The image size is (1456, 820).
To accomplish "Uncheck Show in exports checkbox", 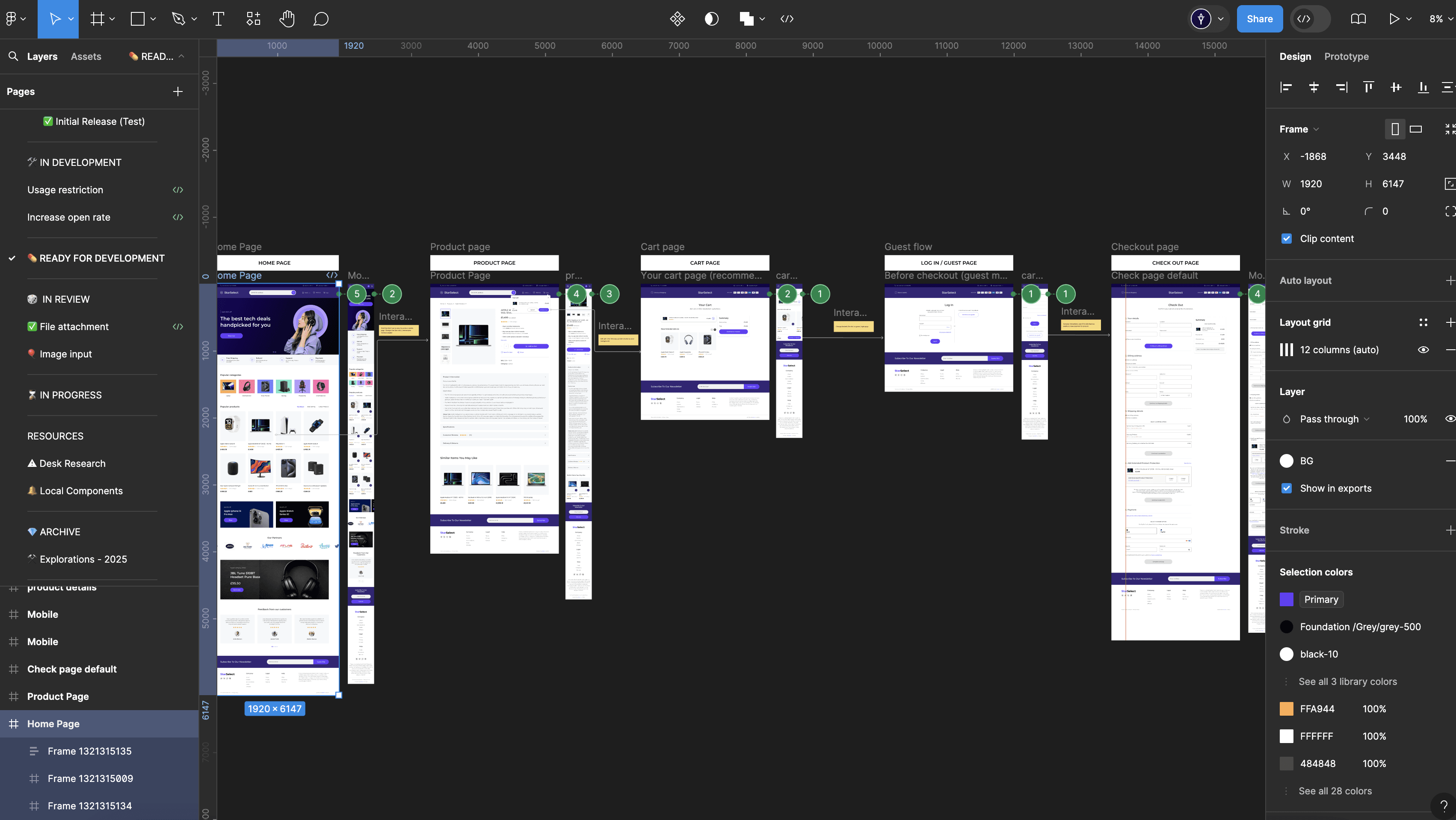I will pos(1287,488).
